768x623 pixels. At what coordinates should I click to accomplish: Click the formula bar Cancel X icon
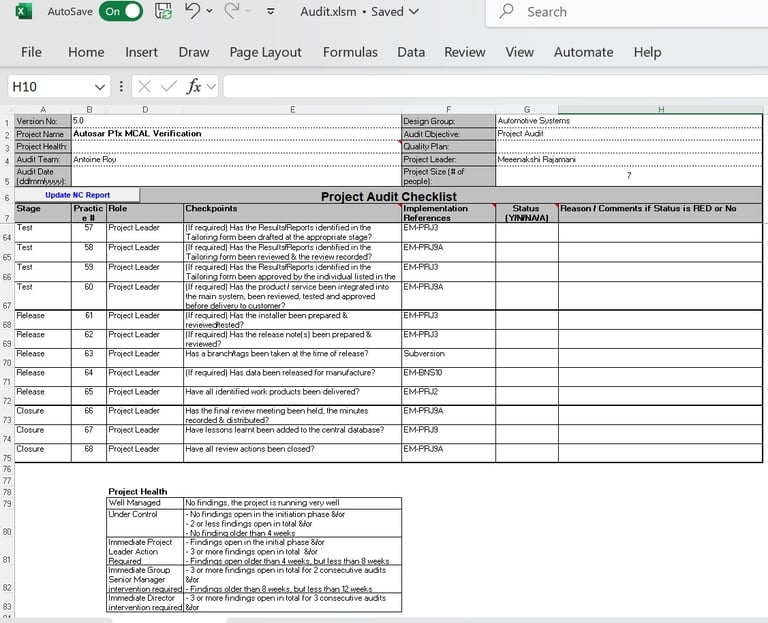tap(144, 87)
